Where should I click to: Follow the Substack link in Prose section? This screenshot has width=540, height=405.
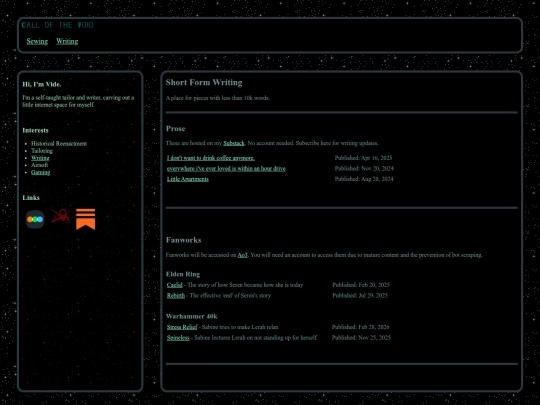tap(234, 143)
